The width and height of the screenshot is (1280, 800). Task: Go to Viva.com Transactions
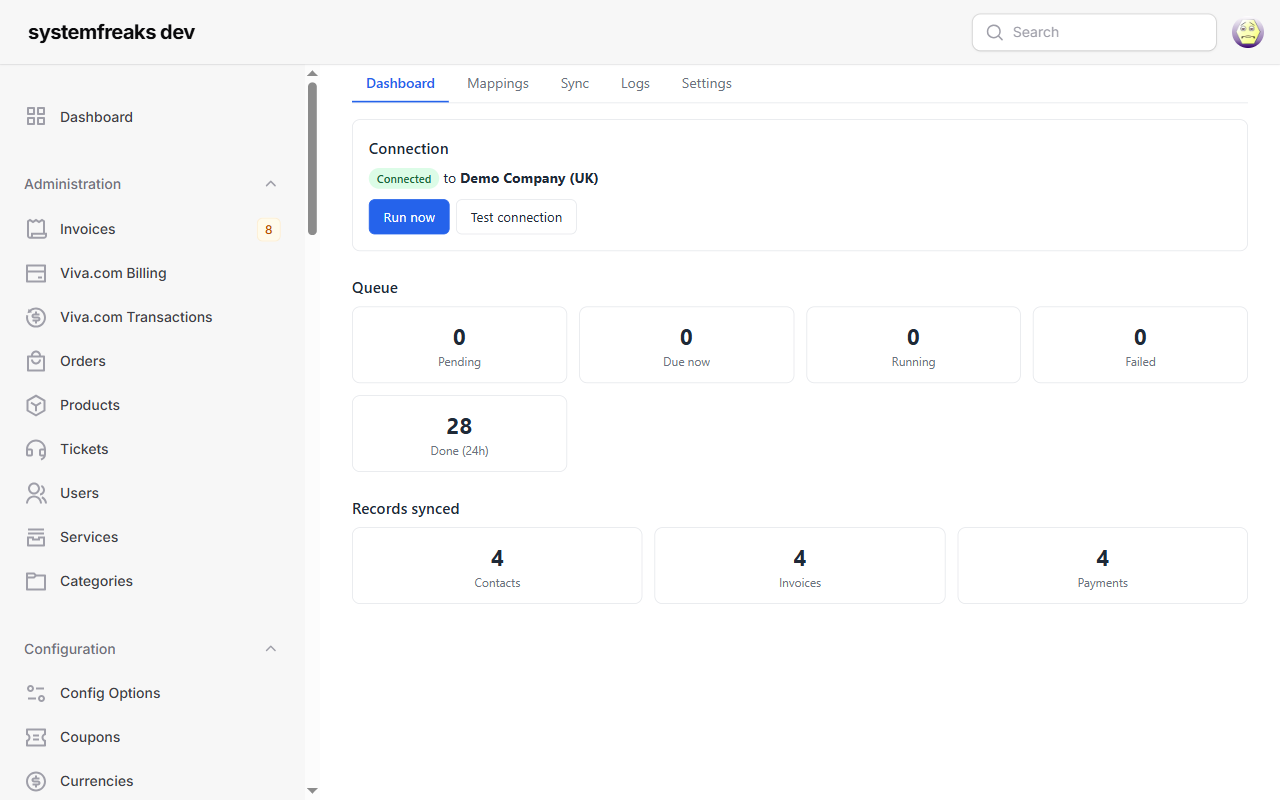(136, 317)
